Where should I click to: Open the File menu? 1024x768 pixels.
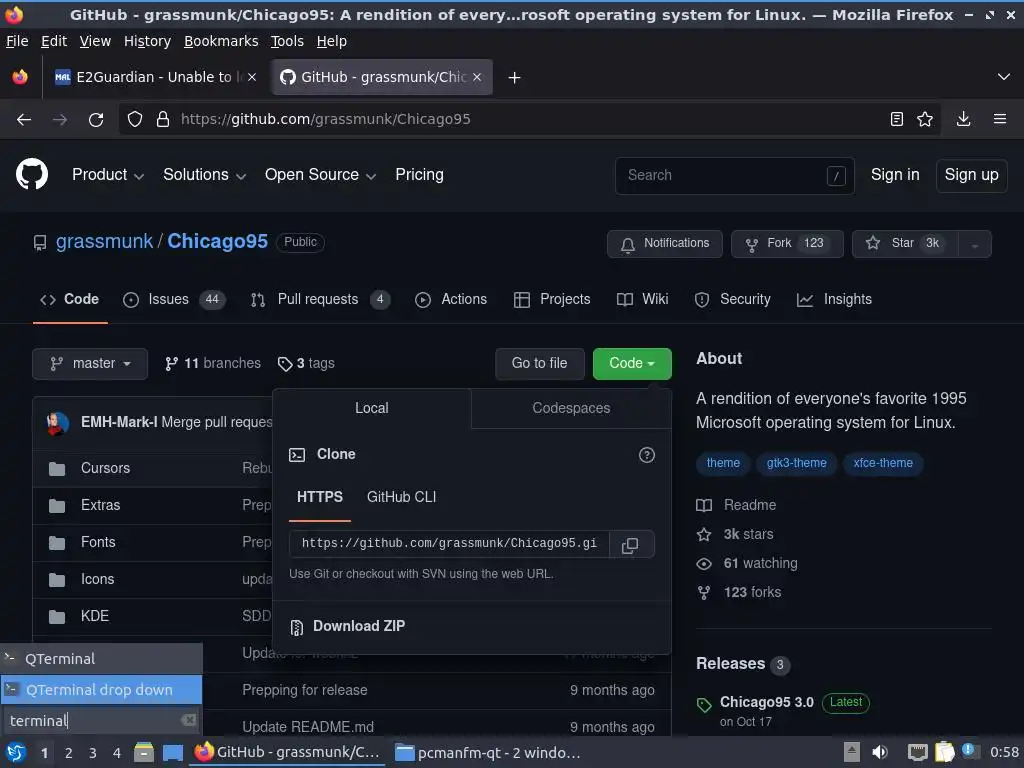[x=17, y=41]
